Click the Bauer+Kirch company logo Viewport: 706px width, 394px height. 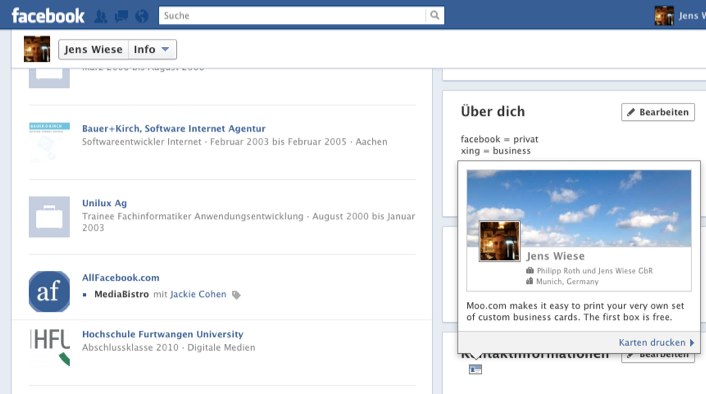(x=50, y=141)
